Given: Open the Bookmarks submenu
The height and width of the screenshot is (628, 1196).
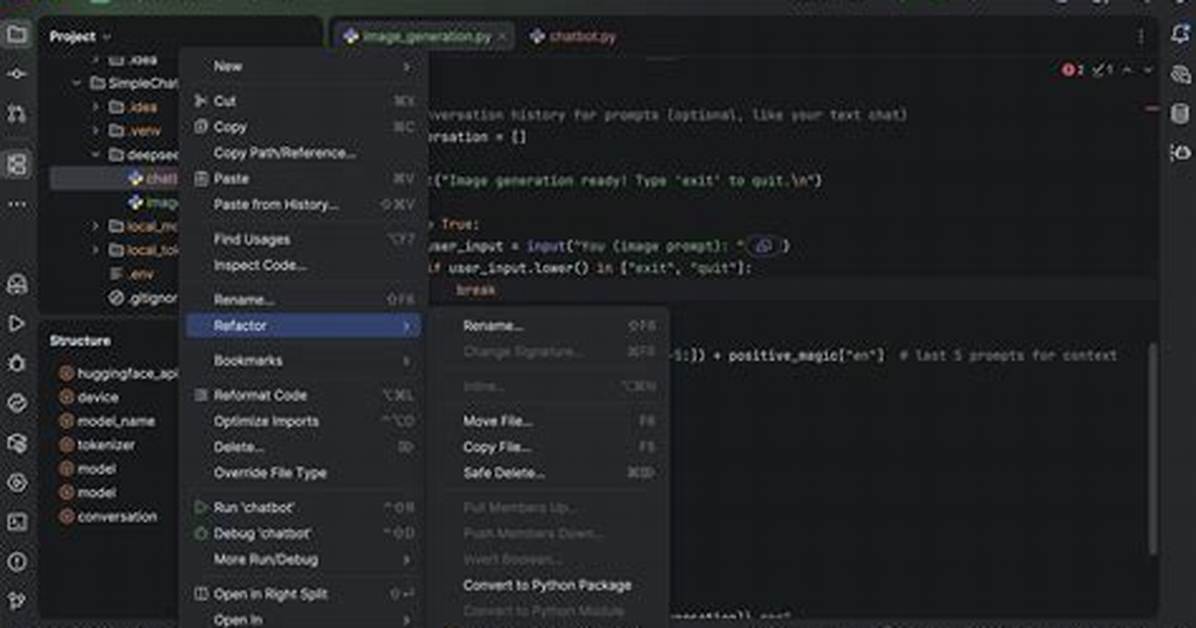Looking at the screenshot, I should (x=304, y=360).
